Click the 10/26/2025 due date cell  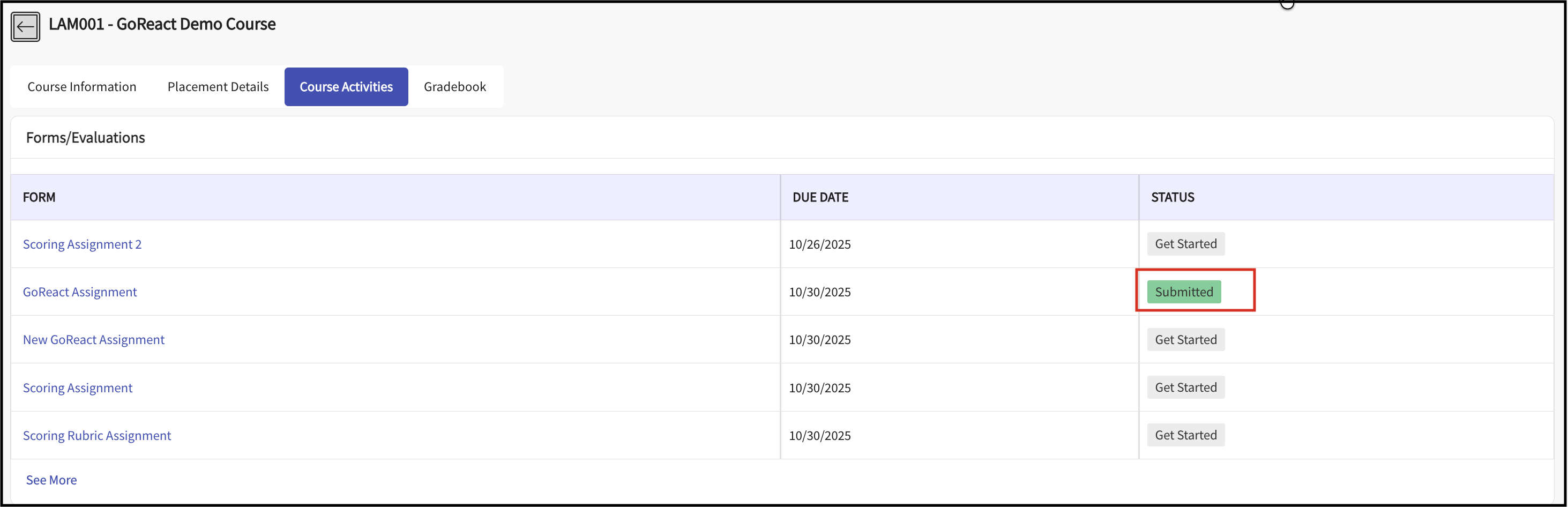[x=819, y=244]
